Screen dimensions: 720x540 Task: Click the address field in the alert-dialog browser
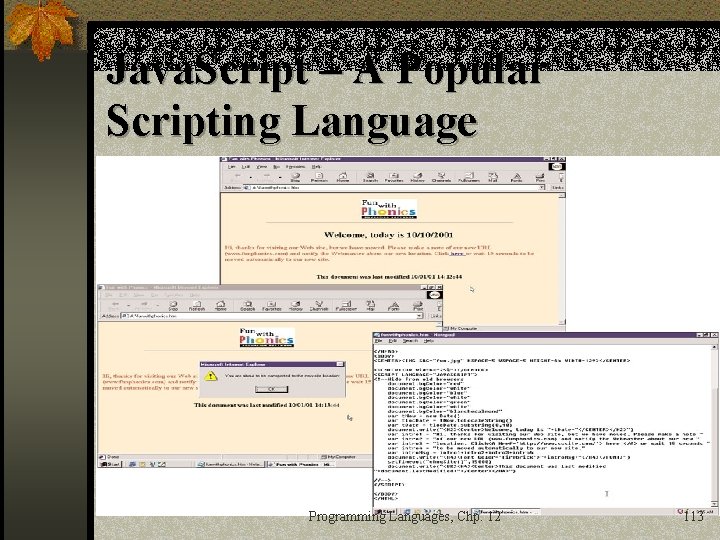click(272, 316)
